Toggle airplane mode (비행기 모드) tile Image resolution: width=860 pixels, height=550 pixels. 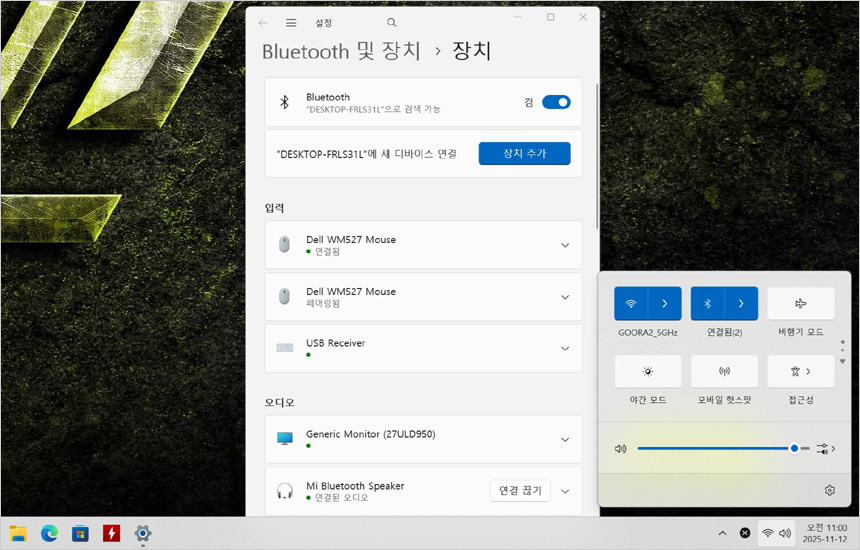[800, 303]
